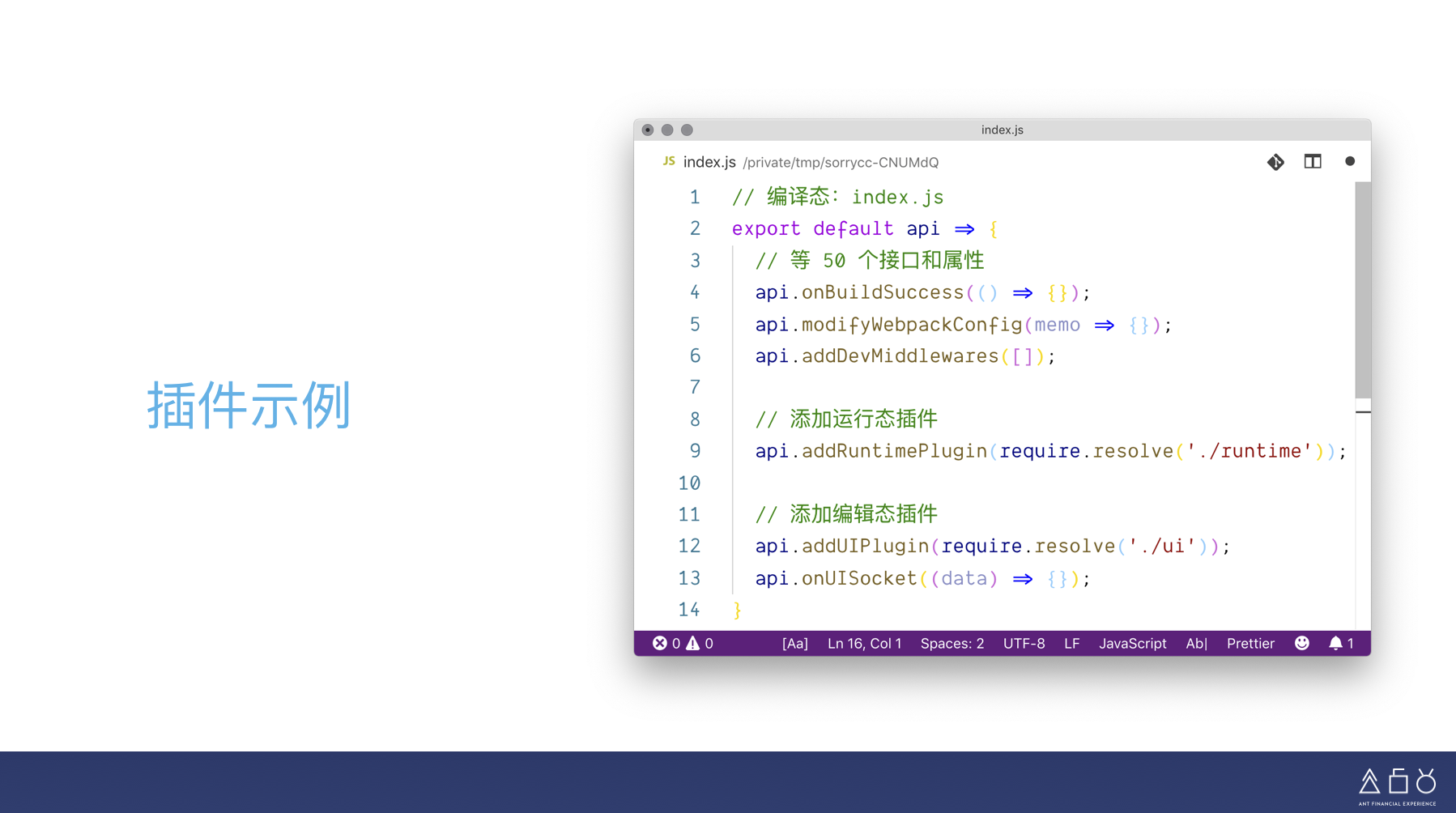Open the git changes diamond icon
1456x813 pixels.
coord(1275,162)
